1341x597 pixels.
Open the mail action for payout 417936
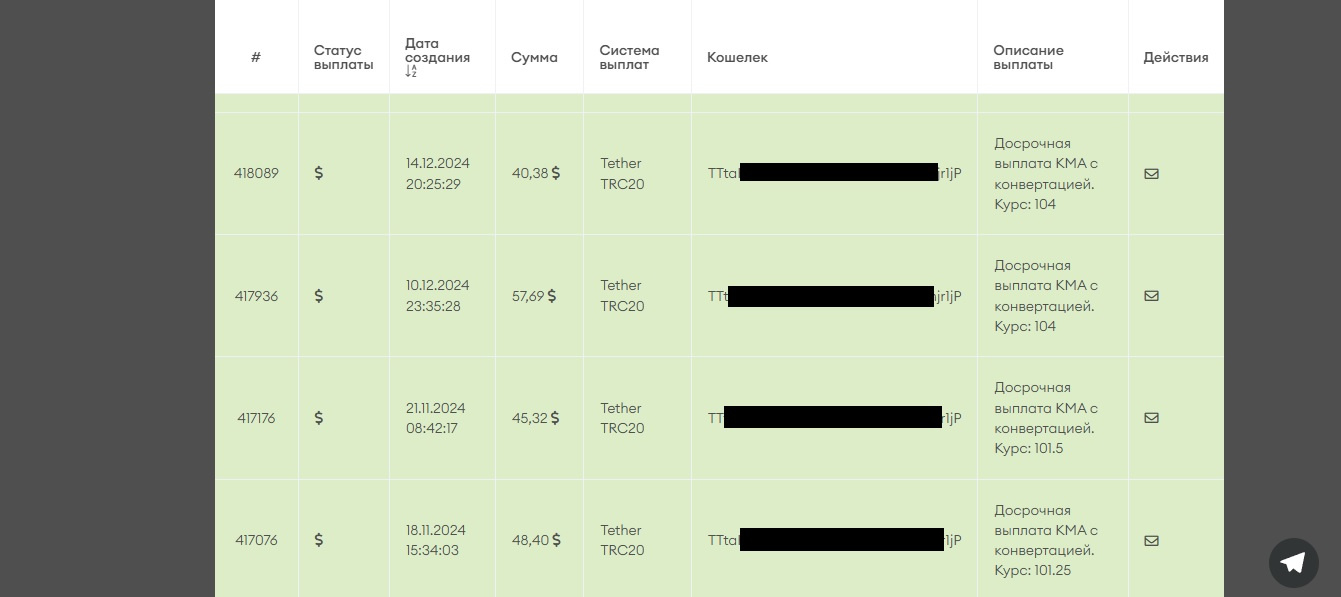point(1151,296)
